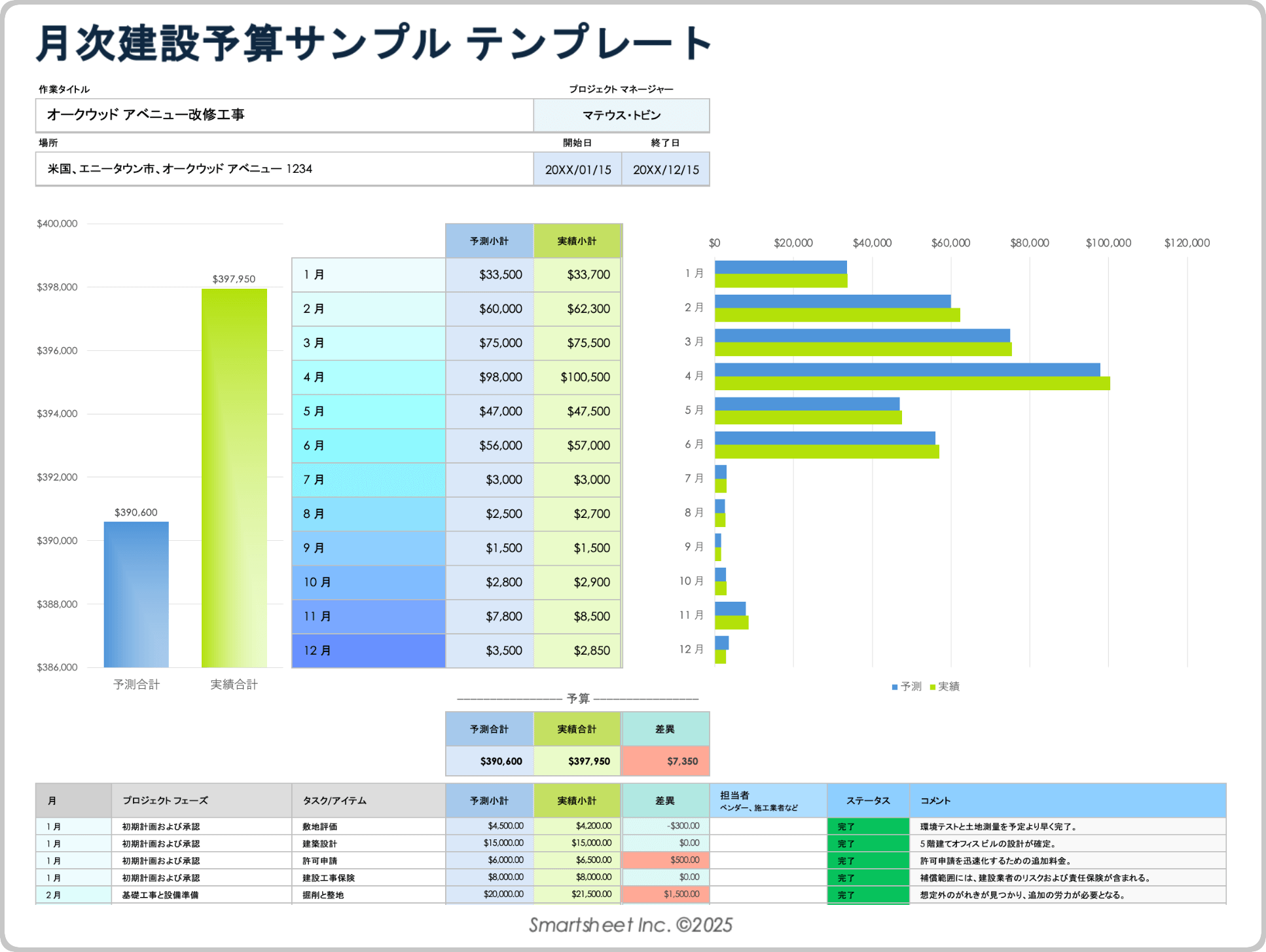Screen dimensions: 1266x952
Task: Select the プロジェクトマネージャー cell マテウス・トビン
Action: tap(621, 115)
